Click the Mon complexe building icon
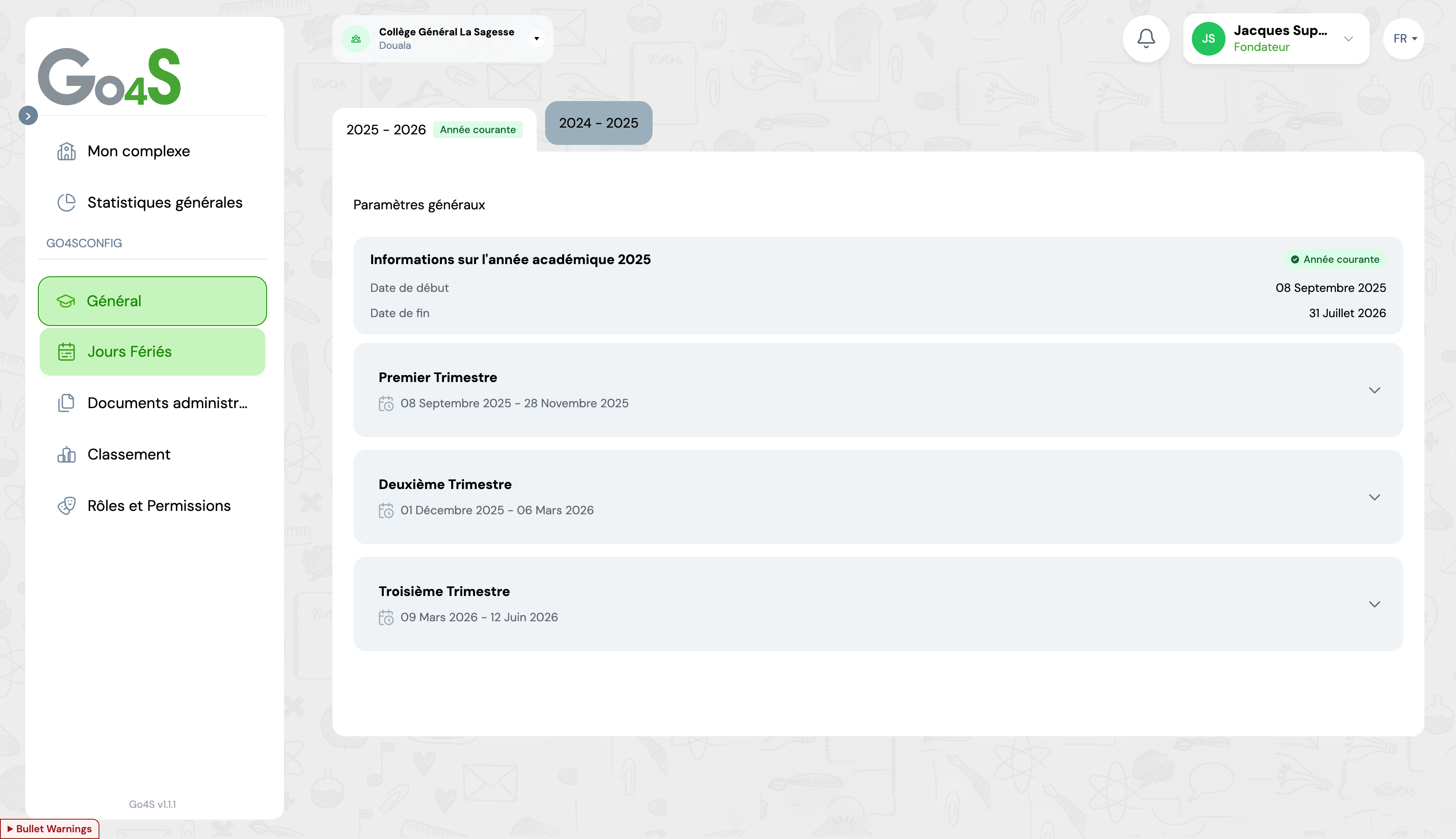Image resolution: width=1456 pixels, height=839 pixels. pyautogui.click(x=66, y=151)
